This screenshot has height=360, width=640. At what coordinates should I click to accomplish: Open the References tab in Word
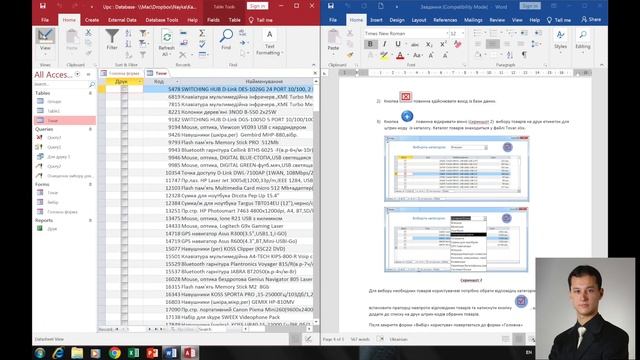tap(445, 20)
